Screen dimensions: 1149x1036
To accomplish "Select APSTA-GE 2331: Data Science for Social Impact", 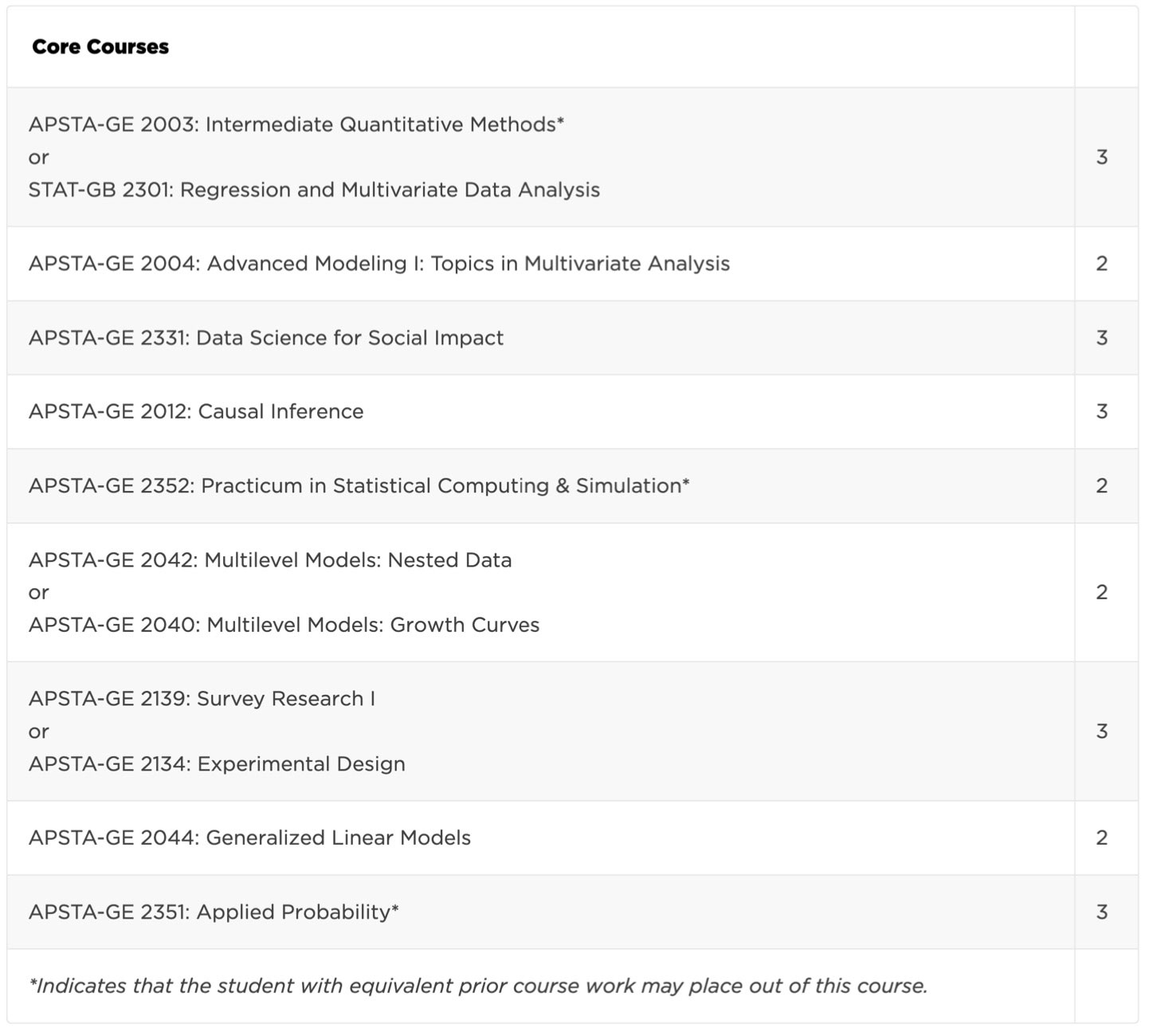I will [266, 338].
